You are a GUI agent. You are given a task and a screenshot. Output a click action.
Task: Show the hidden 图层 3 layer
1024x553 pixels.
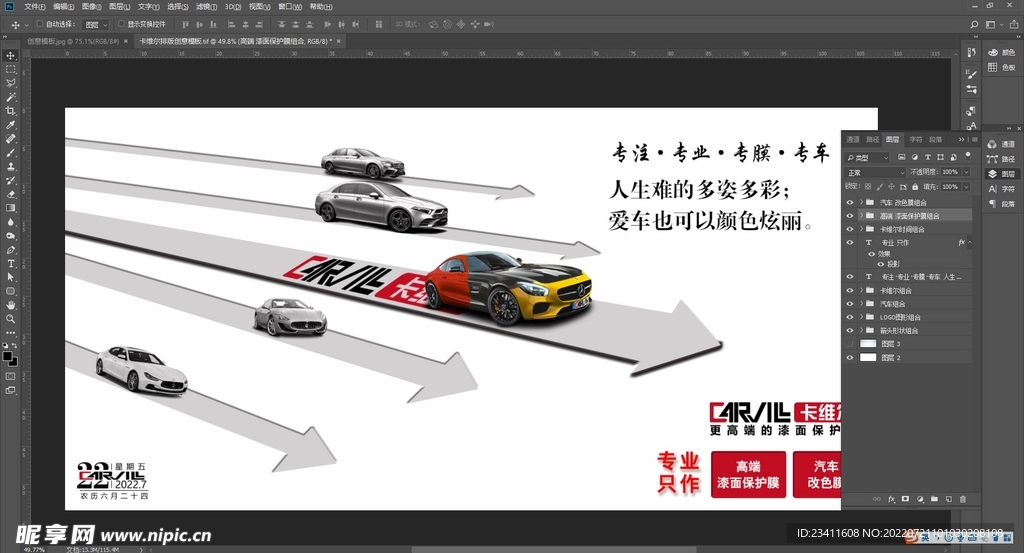850,343
